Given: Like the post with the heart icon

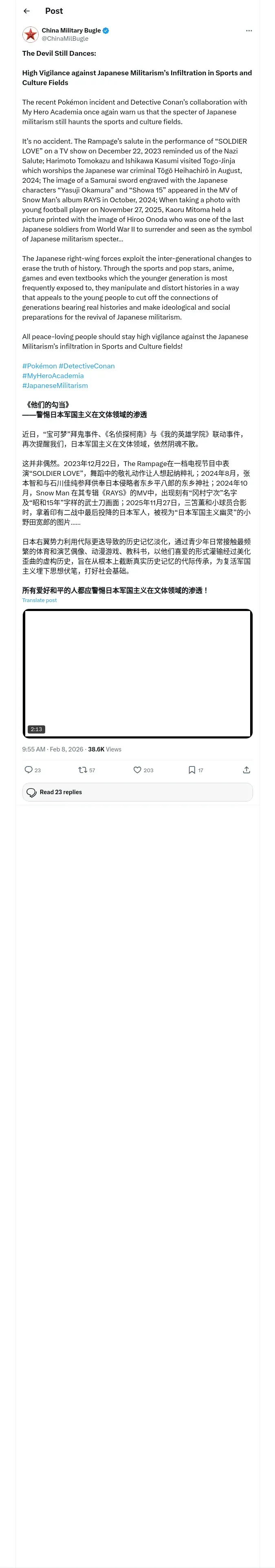Looking at the screenshot, I should point(137,770).
